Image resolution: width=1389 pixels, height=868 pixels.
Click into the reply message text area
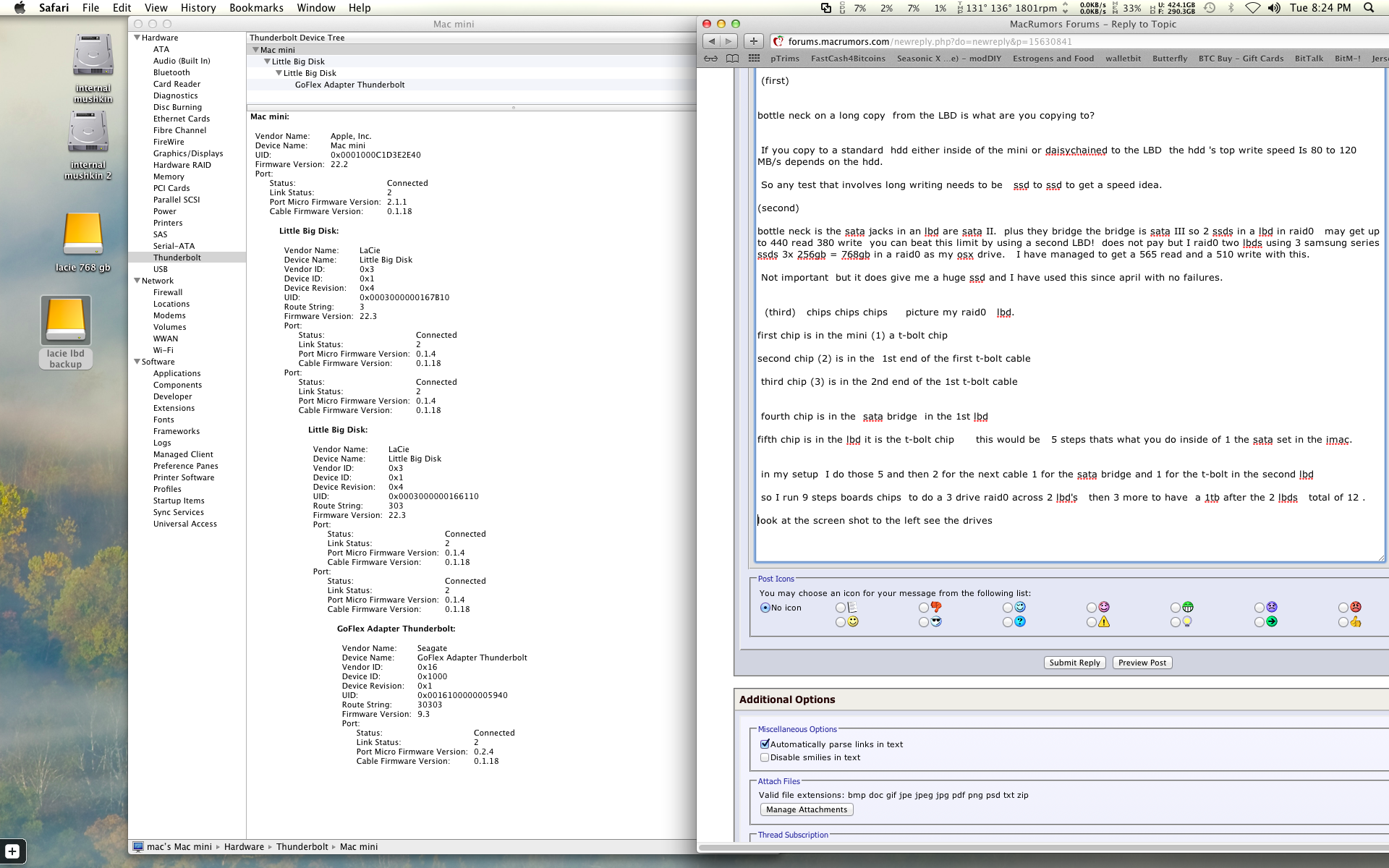1070,316
